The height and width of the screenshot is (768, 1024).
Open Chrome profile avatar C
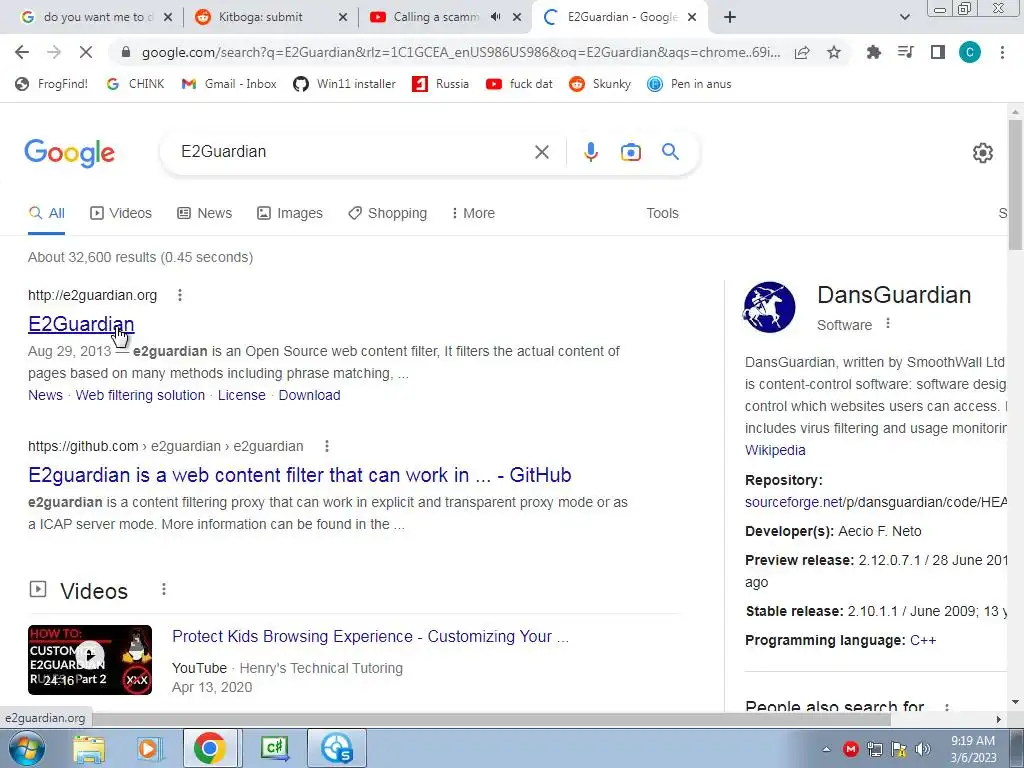[x=969, y=52]
